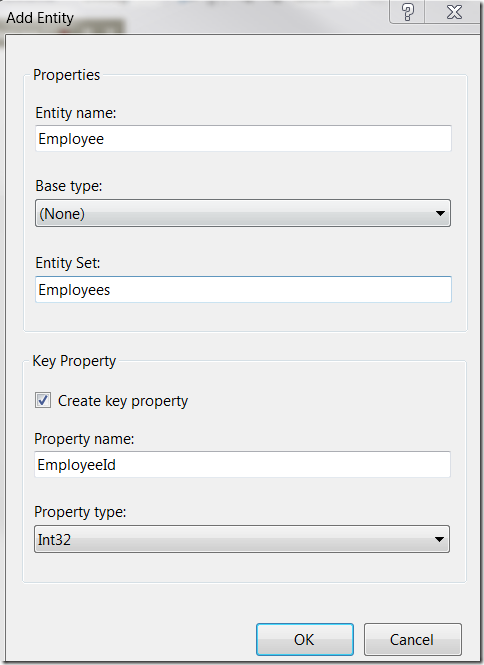
Task: Focus the Entity Set box showing Employees
Action: coord(243,289)
